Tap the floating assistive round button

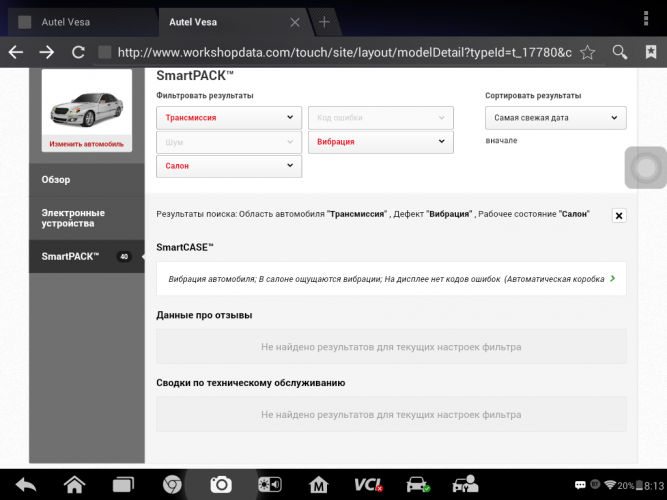(x=646, y=168)
